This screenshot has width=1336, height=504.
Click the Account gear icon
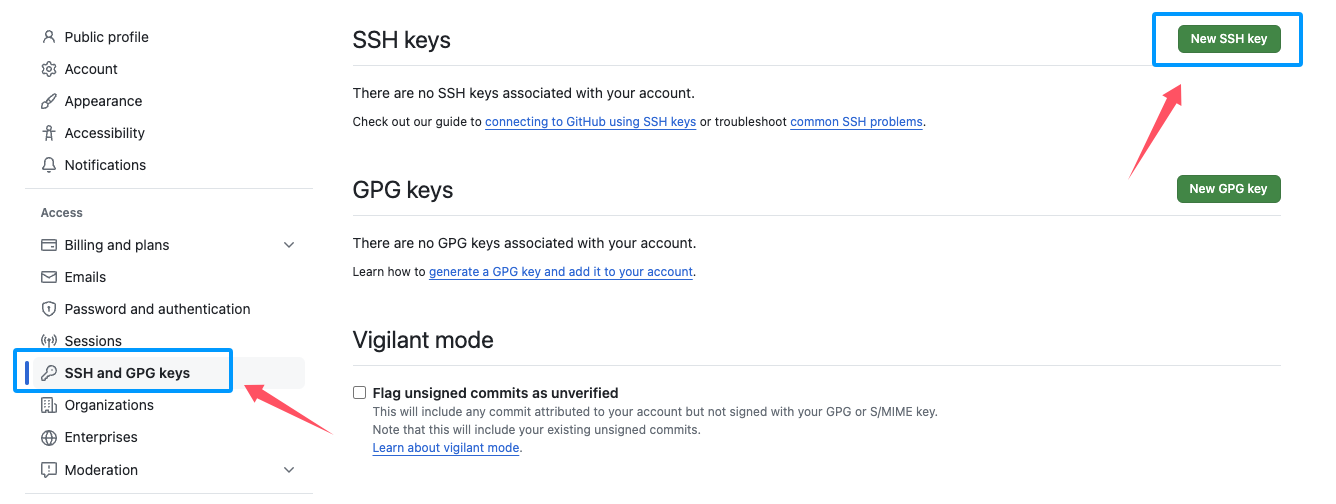(x=48, y=69)
